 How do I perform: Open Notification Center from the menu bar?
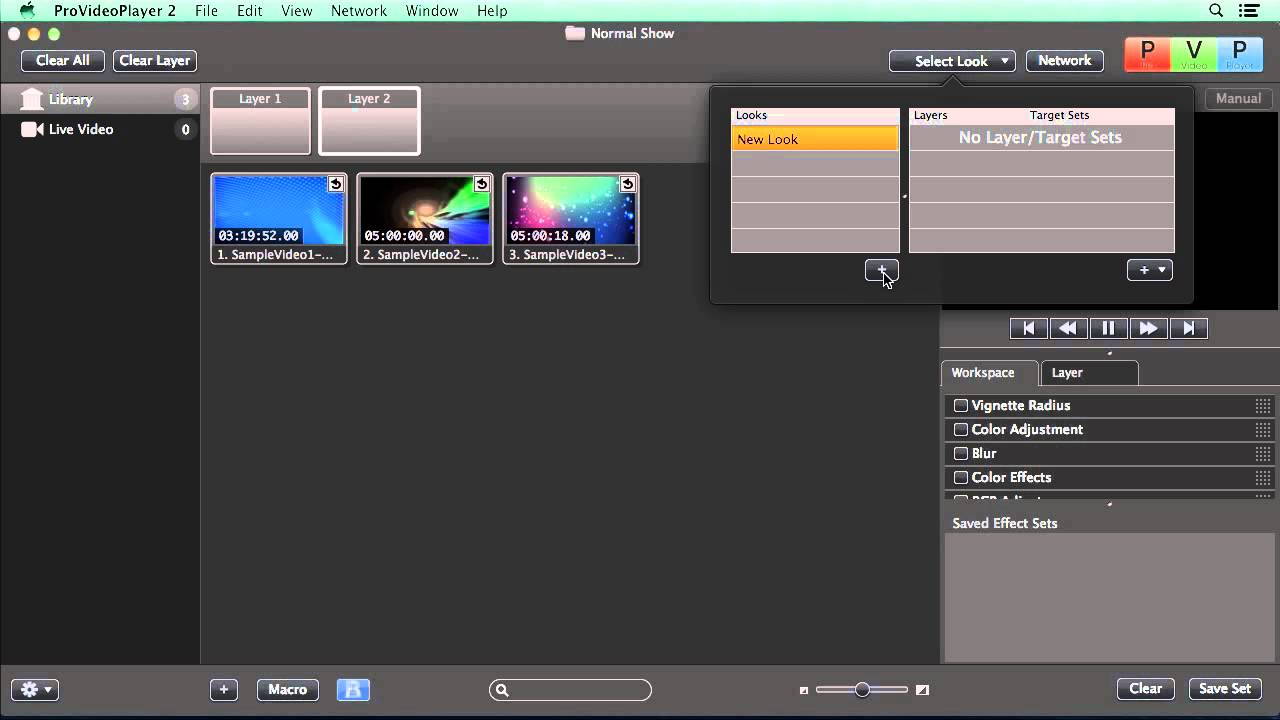1247,10
